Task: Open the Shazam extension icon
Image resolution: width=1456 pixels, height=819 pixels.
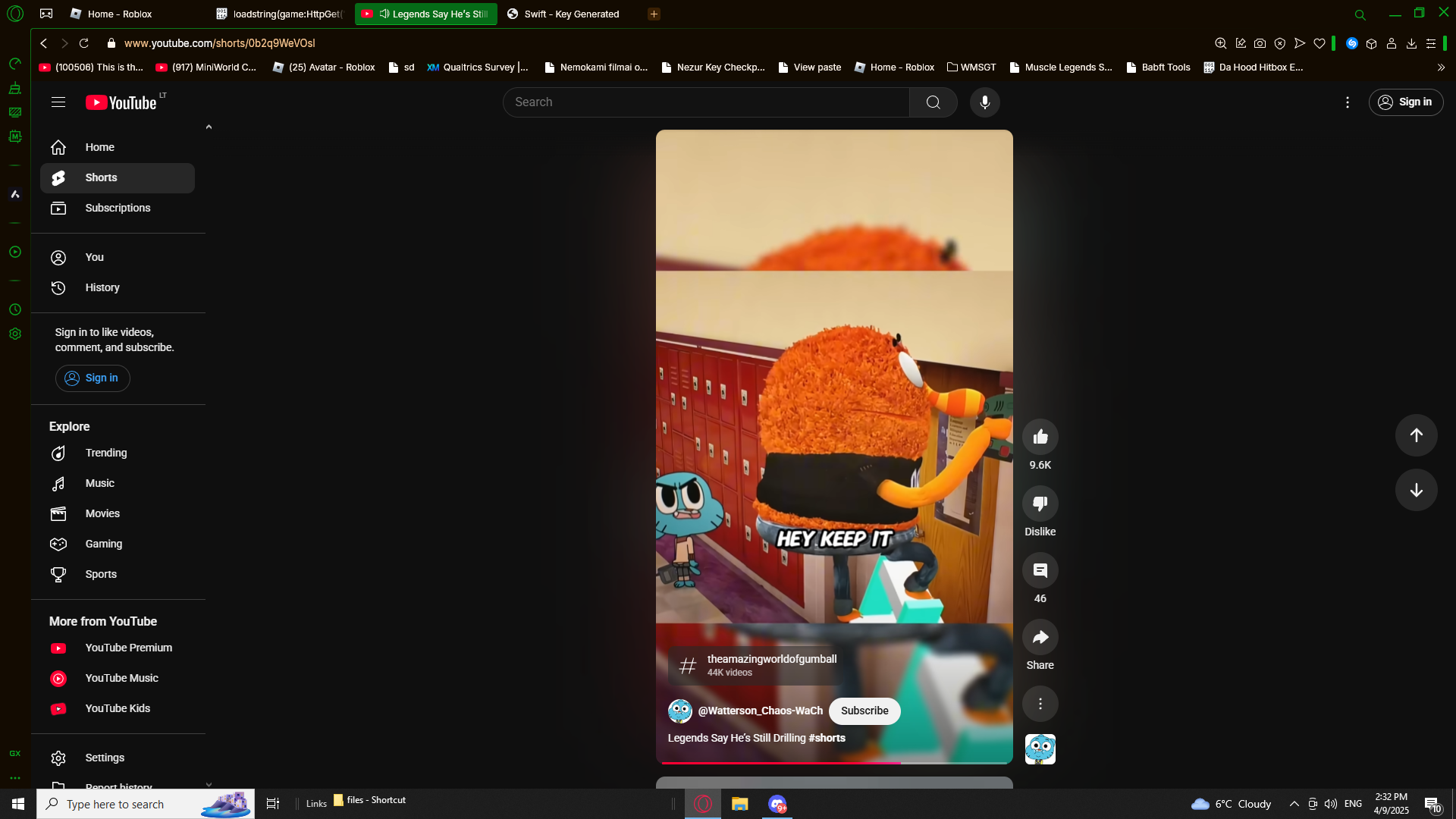Action: click(1351, 43)
